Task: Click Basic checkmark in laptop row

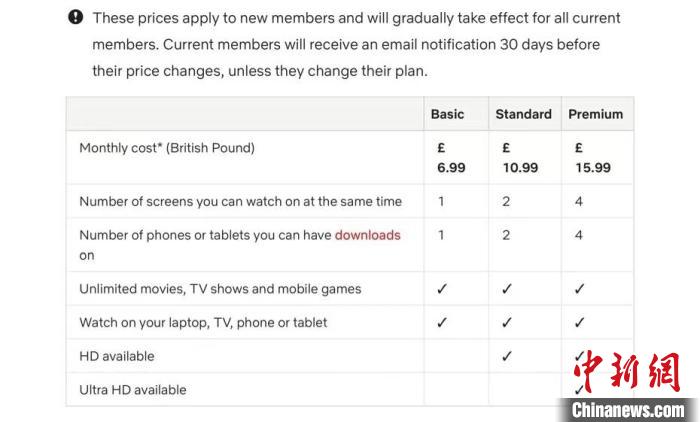Action: click(x=442, y=323)
